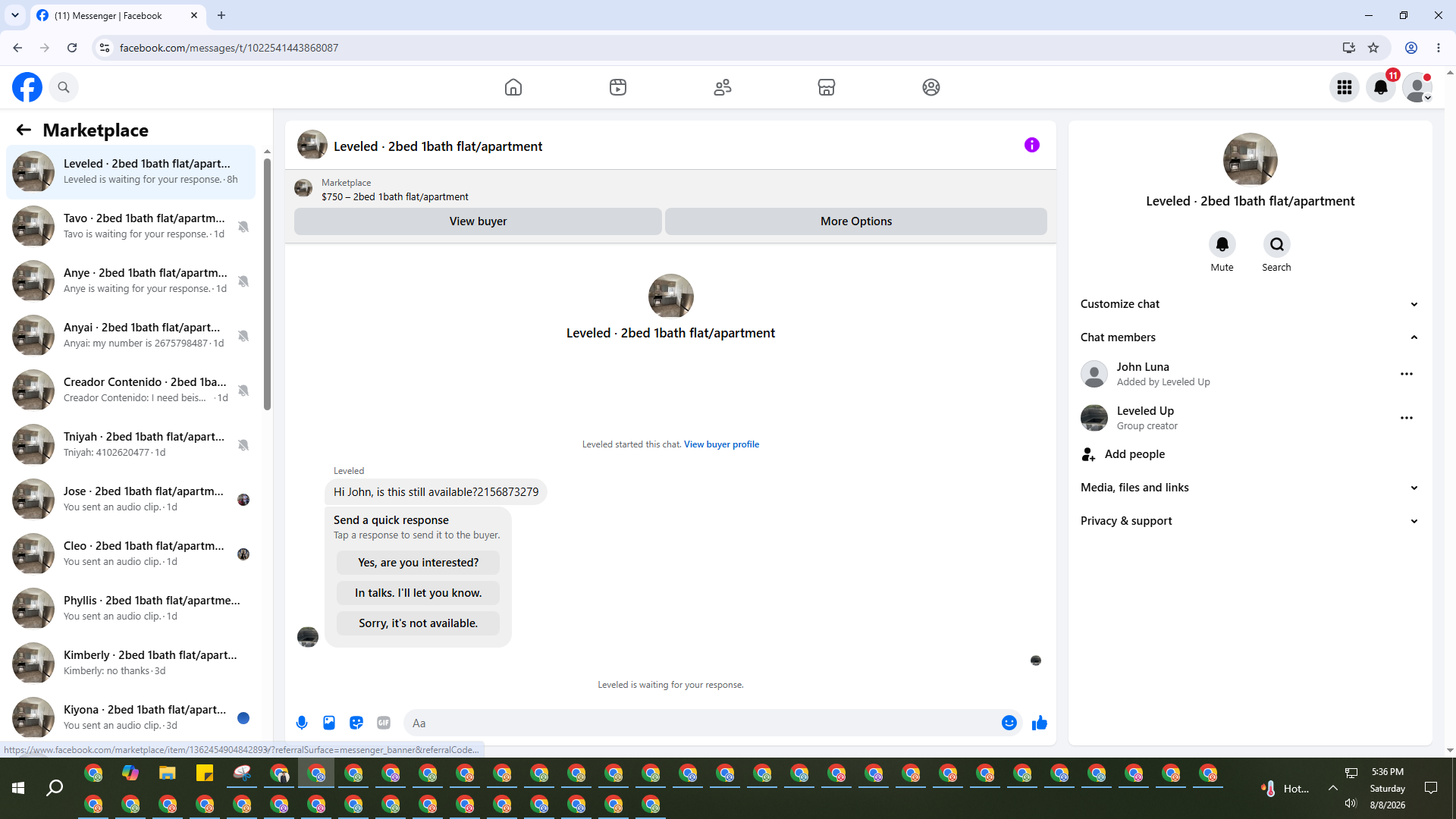Open a new browser tab
The height and width of the screenshot is (819, 1456).
pyautogui.click(x=221, y=15)
